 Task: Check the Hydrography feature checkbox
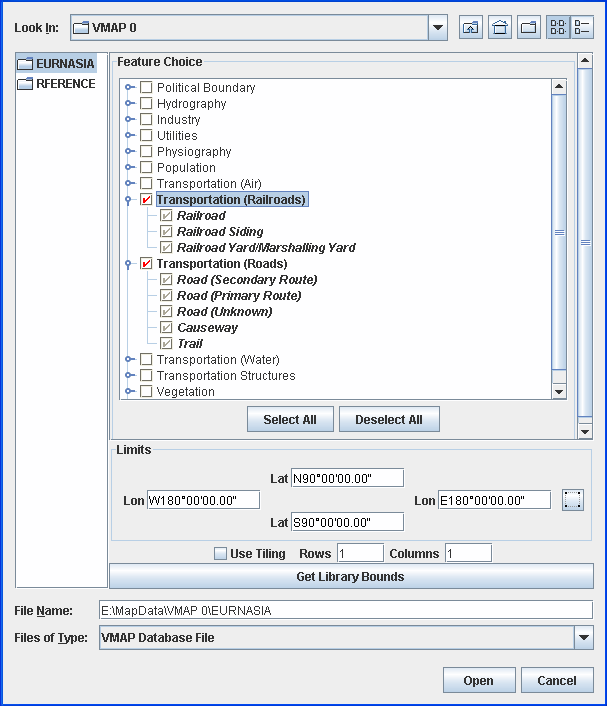(x=146, y=104)
